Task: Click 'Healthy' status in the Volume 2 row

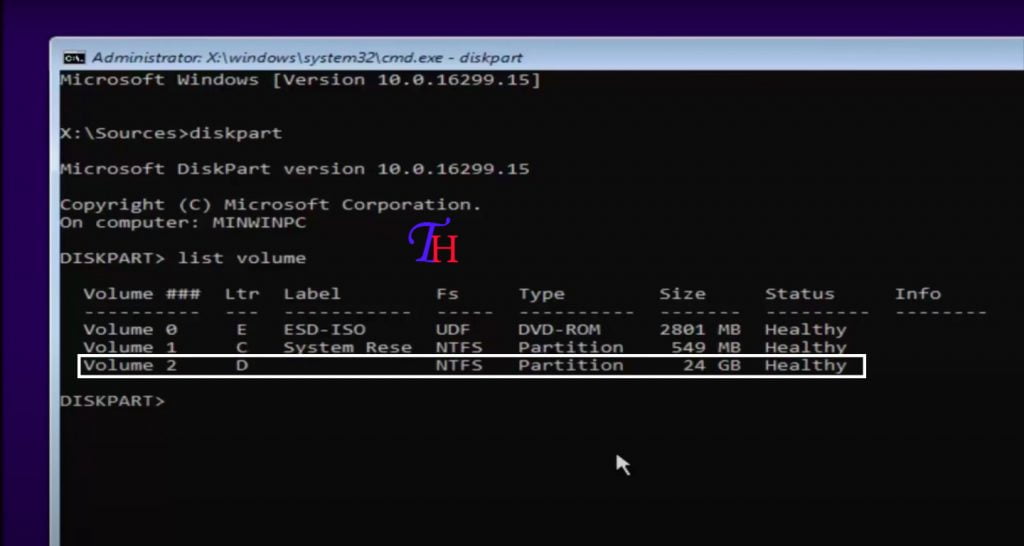Action: (805, 365)
